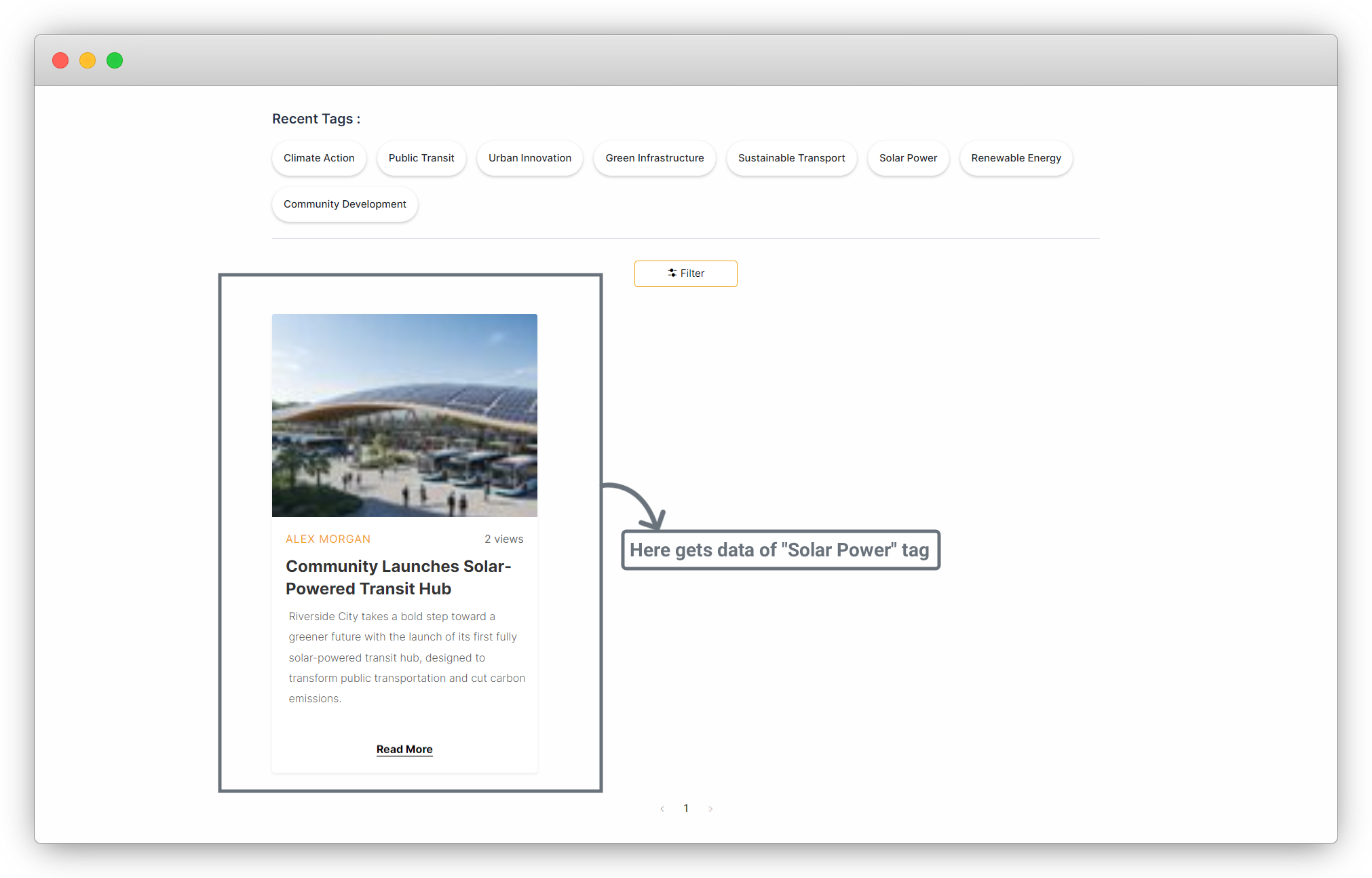Open the Filter button

click(686, 273)
